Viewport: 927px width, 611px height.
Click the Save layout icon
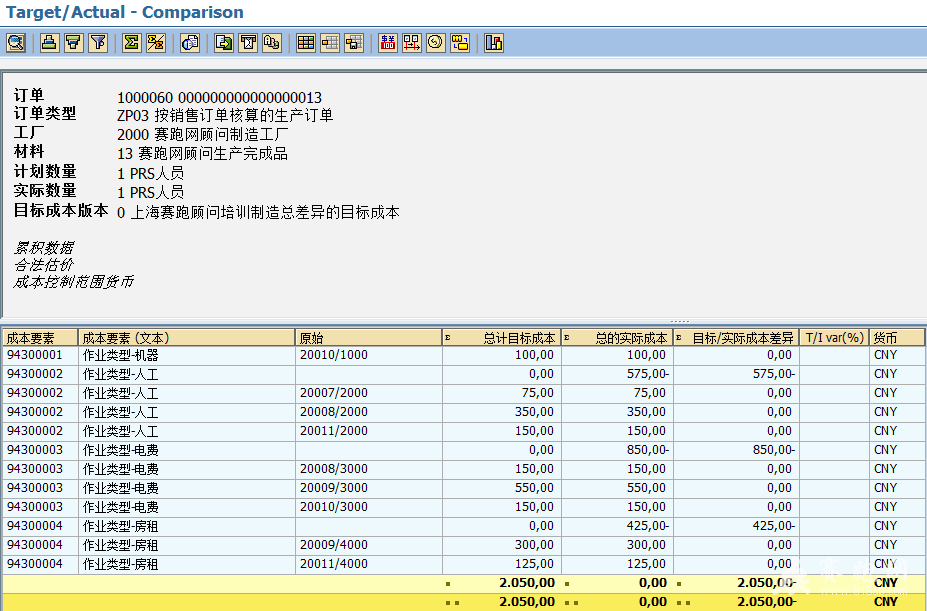click(354, 43)
